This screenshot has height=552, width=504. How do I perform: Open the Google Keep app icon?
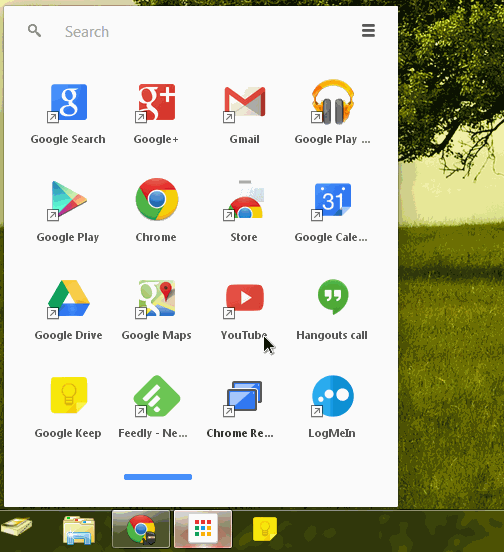point(69,395)
